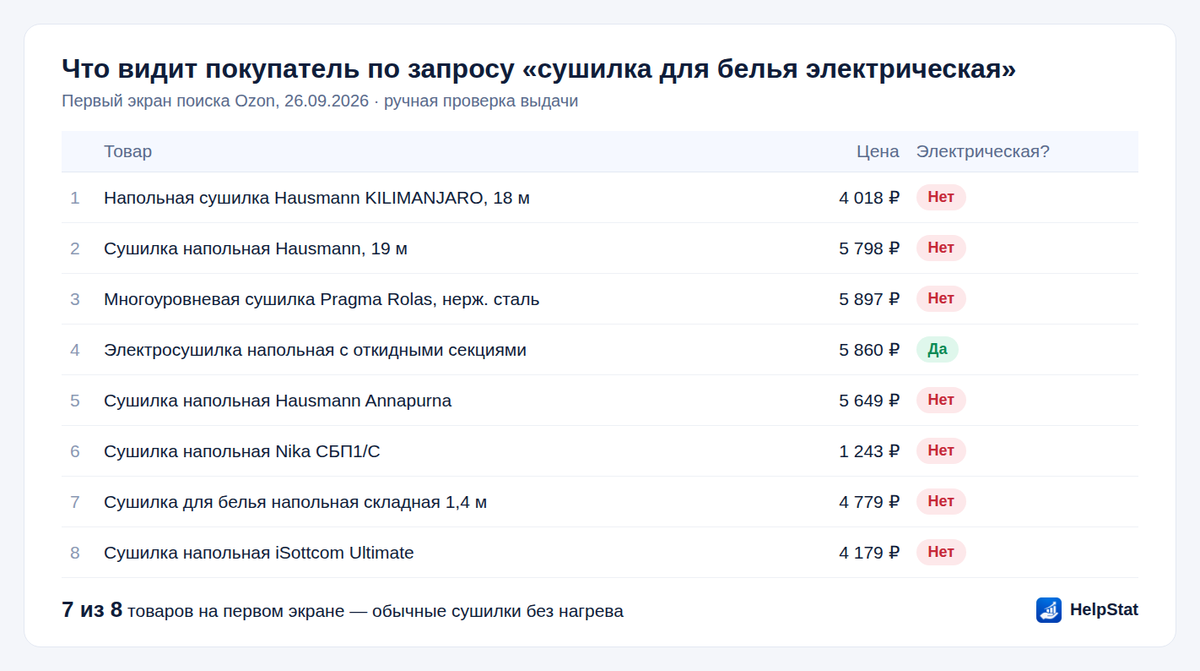1200x671 pixels.
Task: Click the "Цена" column header
Action: [878, 151]
